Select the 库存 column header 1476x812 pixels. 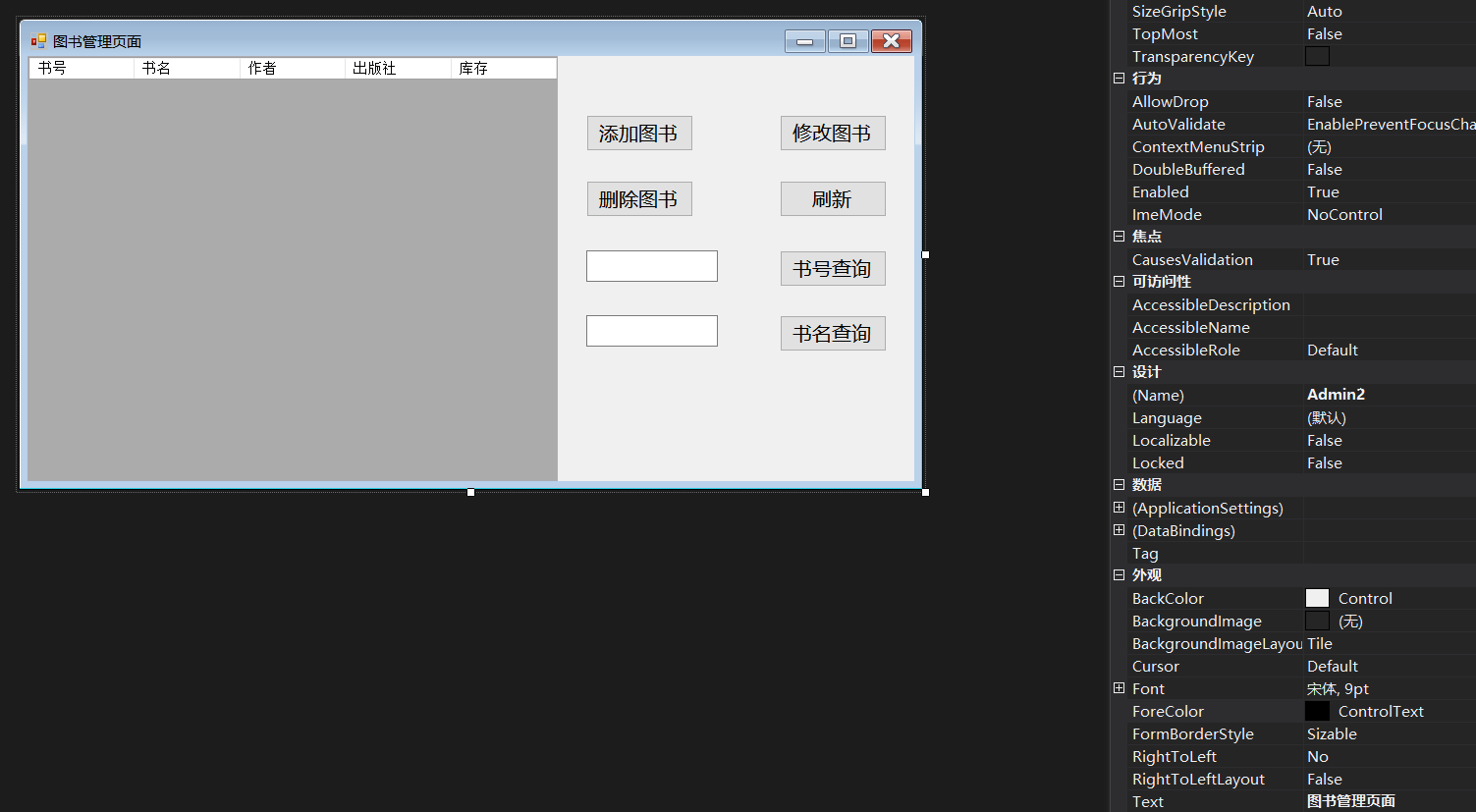(x=504, y=68)
